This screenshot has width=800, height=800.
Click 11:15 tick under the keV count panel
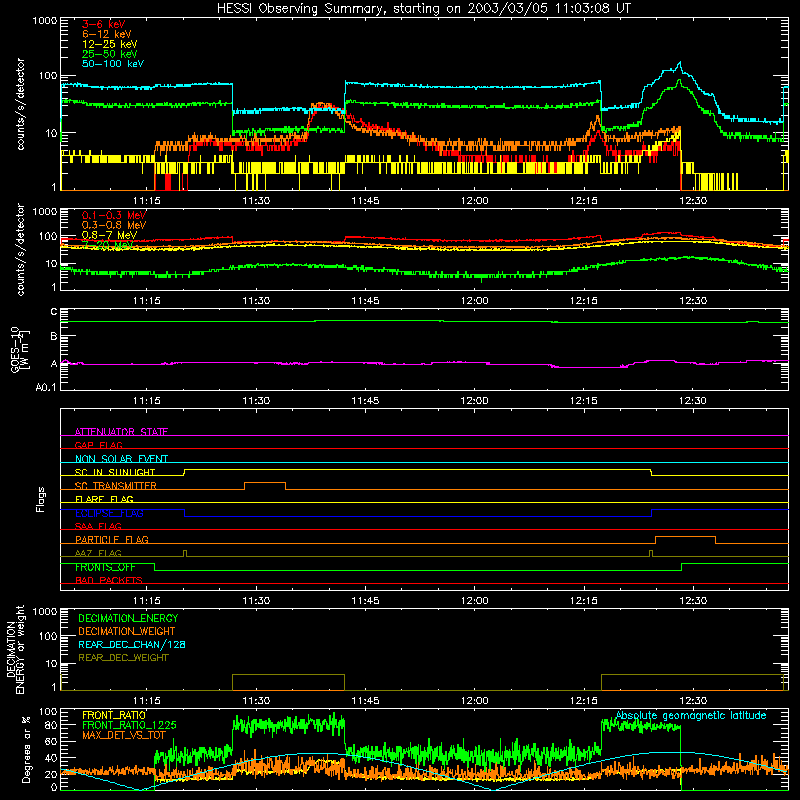tap(147, 201)
